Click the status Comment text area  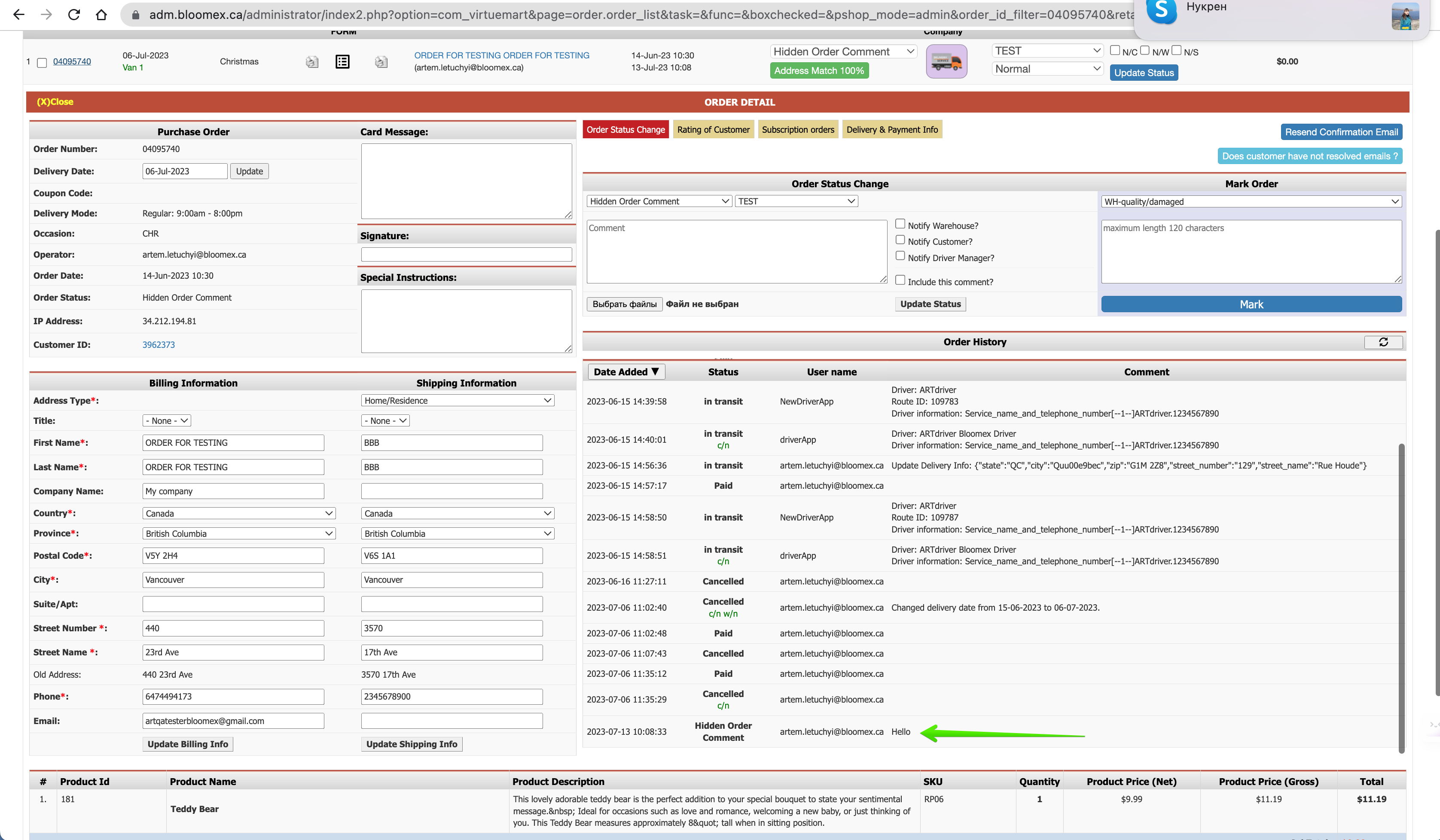click(x=737, y=251)
